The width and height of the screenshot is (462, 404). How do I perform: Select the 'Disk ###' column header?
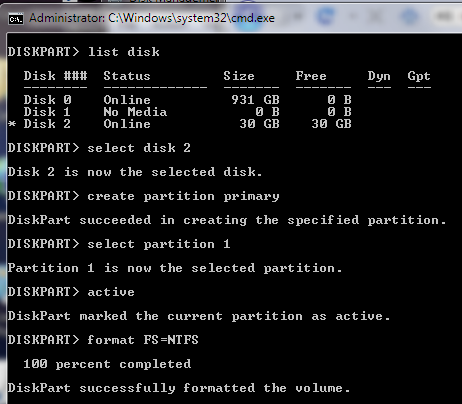point(55,76)
